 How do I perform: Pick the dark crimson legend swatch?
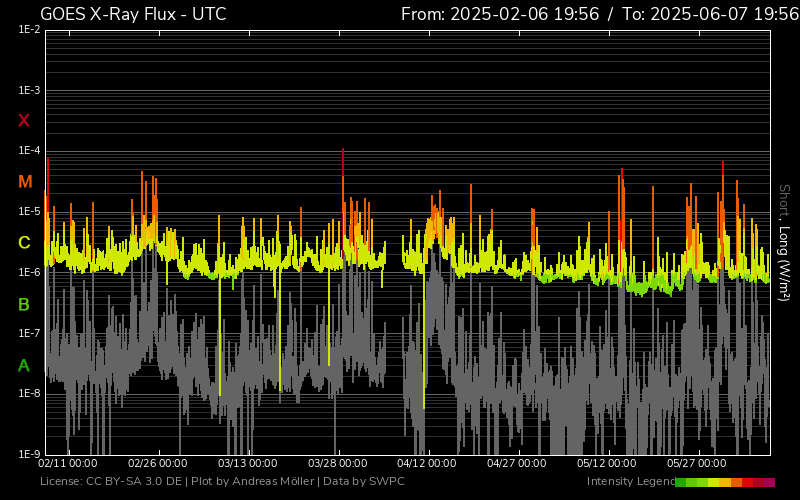point(759,482)
